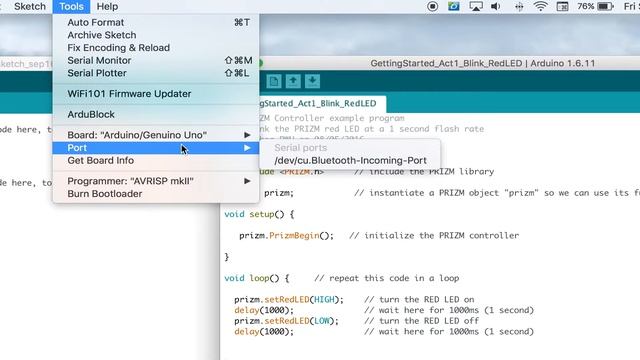Click the prizm.PrizmBegin(); code line
640x360 pixels.
click(286, 236)
